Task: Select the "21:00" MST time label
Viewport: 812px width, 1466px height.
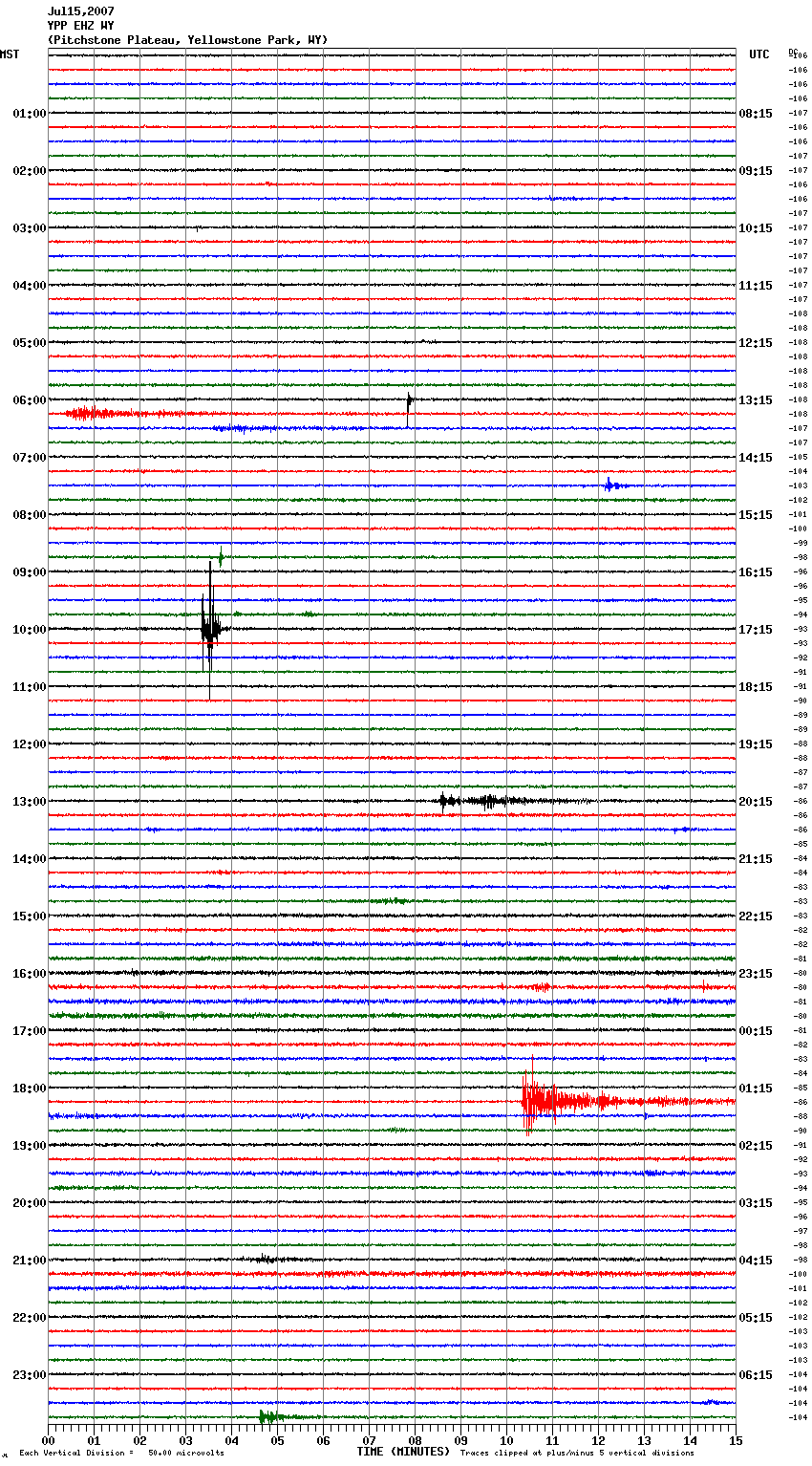Action: tap(30, 1261)
